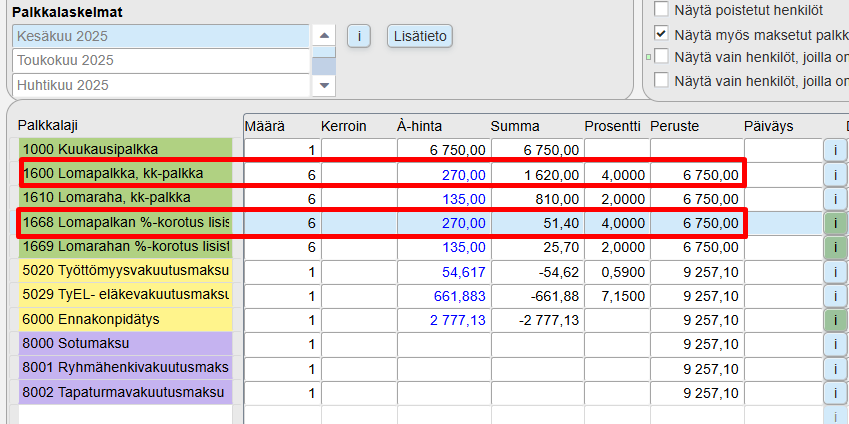
Task: Toggle the last Näytä vain henkilöt checkbox
Action: pos(661,79)
